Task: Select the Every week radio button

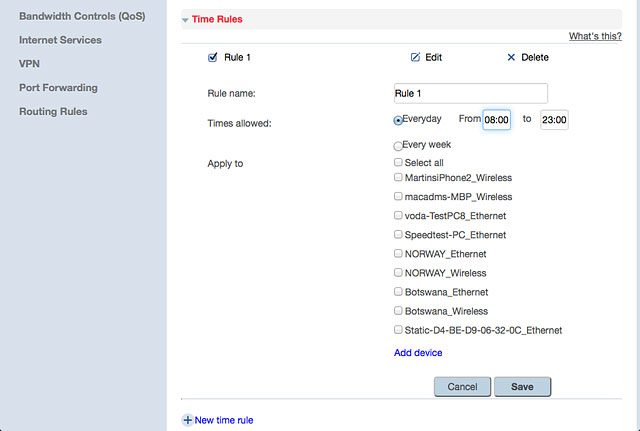Action: click(398, 146)
